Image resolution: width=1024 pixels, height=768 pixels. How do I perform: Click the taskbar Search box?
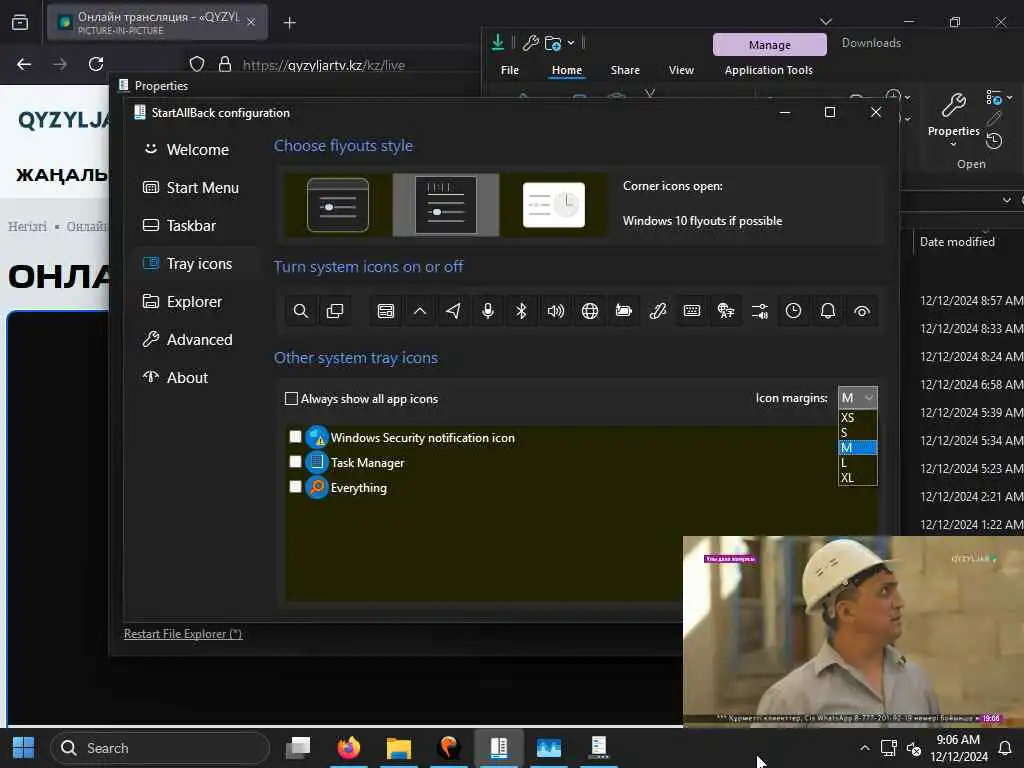[160, 748]
